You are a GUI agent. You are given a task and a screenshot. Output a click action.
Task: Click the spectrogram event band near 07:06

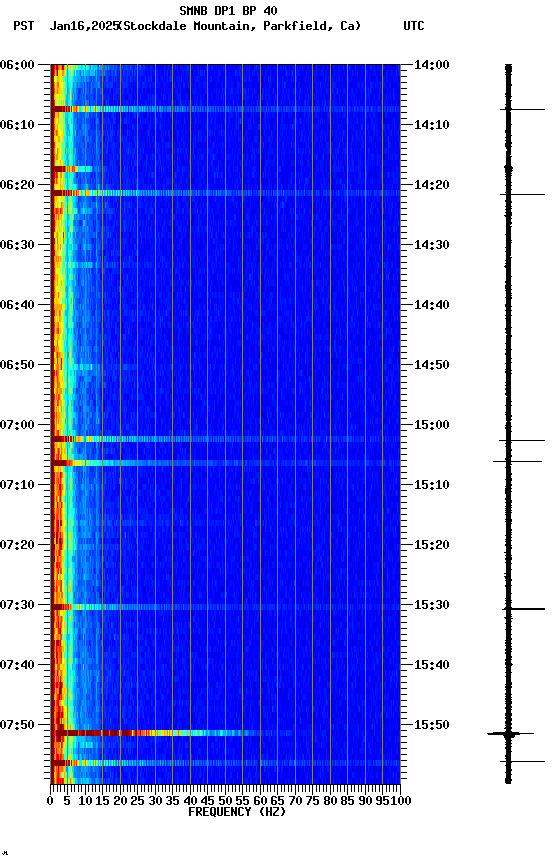tap(225, 463)
